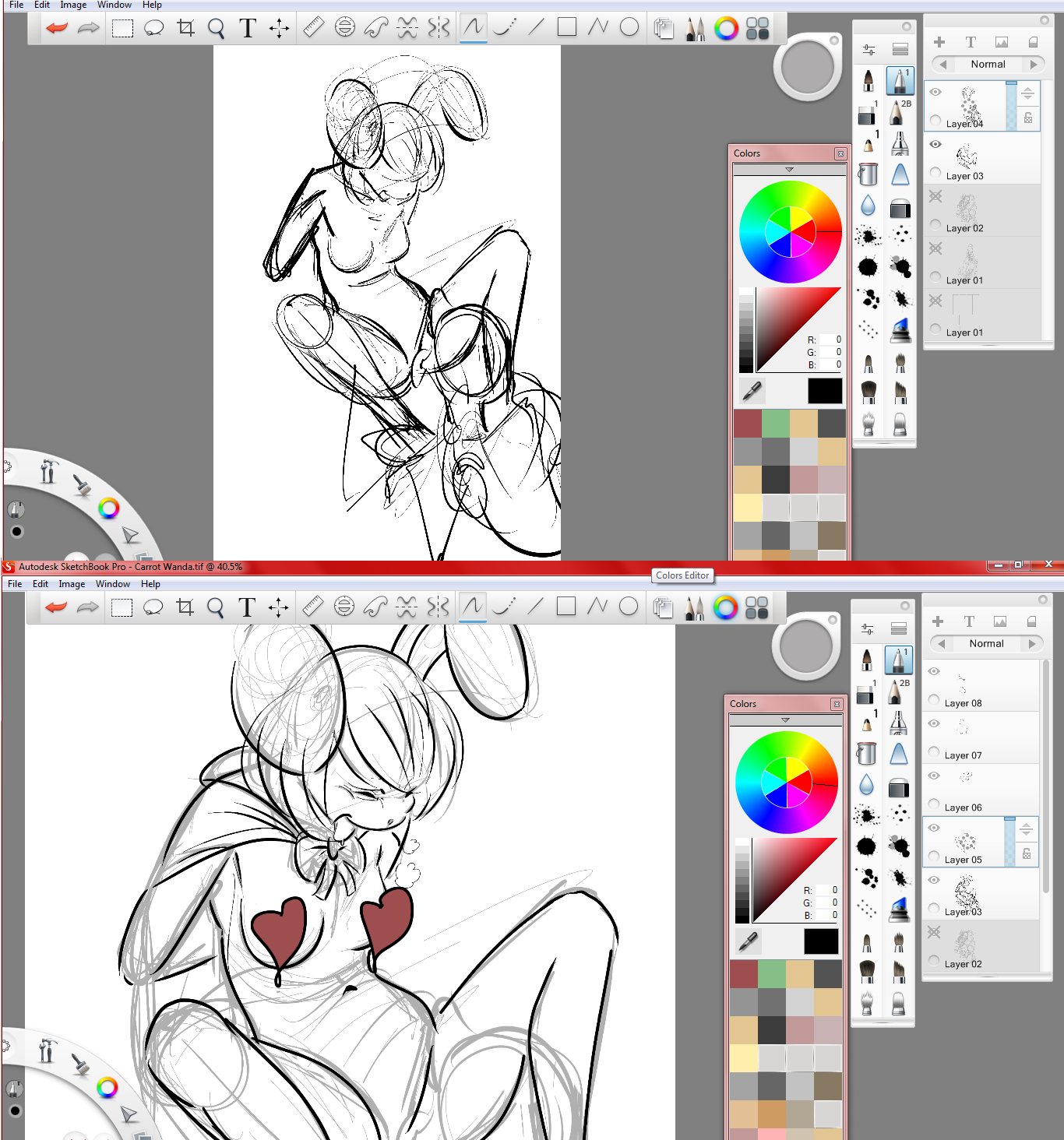Choose the blue ink bottle brush in upper window
Image resolution: width=1064 pixels, height=1140 pixels.
pos(900,330)
